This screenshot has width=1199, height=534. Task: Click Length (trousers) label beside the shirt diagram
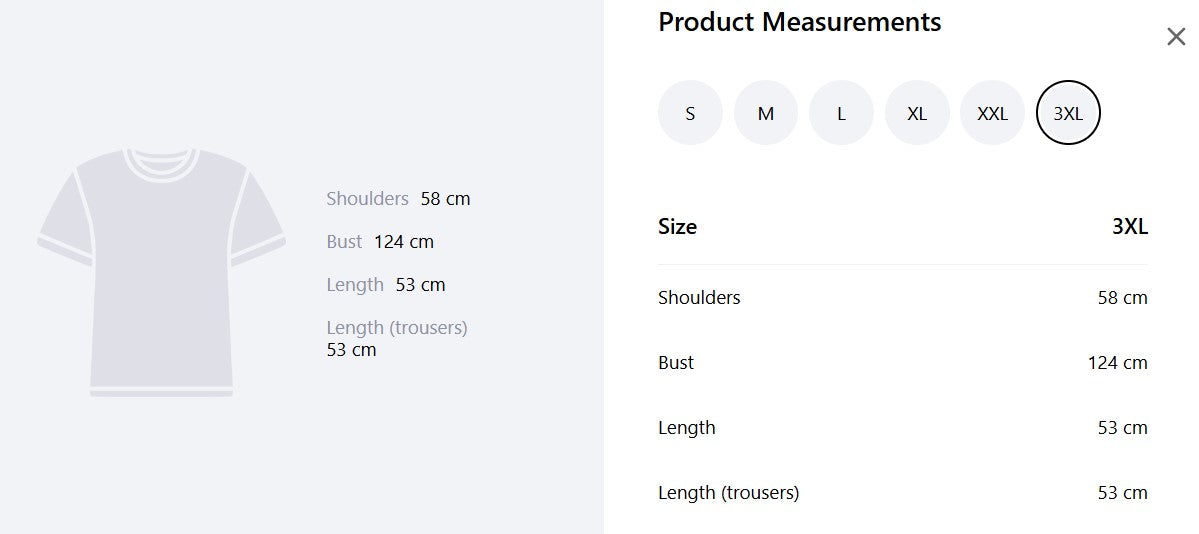(397, 328)
